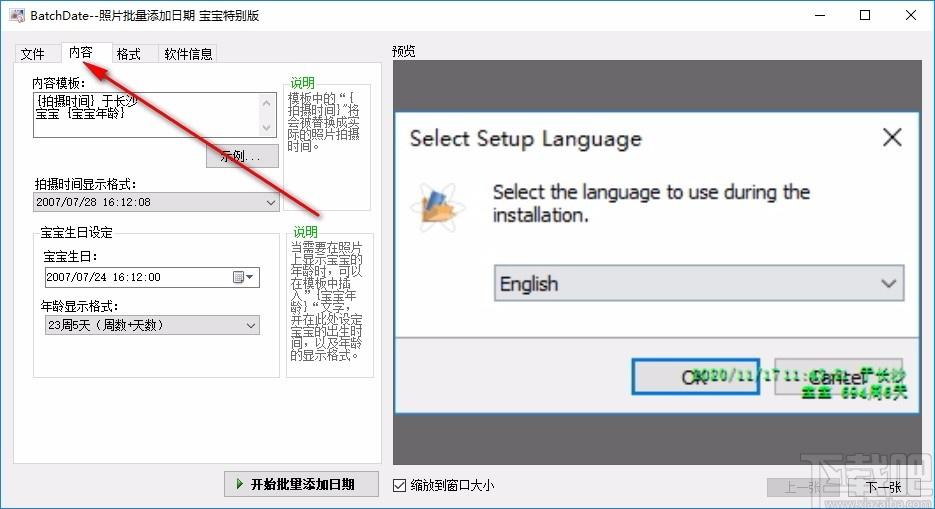The height and width of the screenshot is (509, 935).
Task: Click the BatchDate app icon in title bar
Action: [16, 15]
